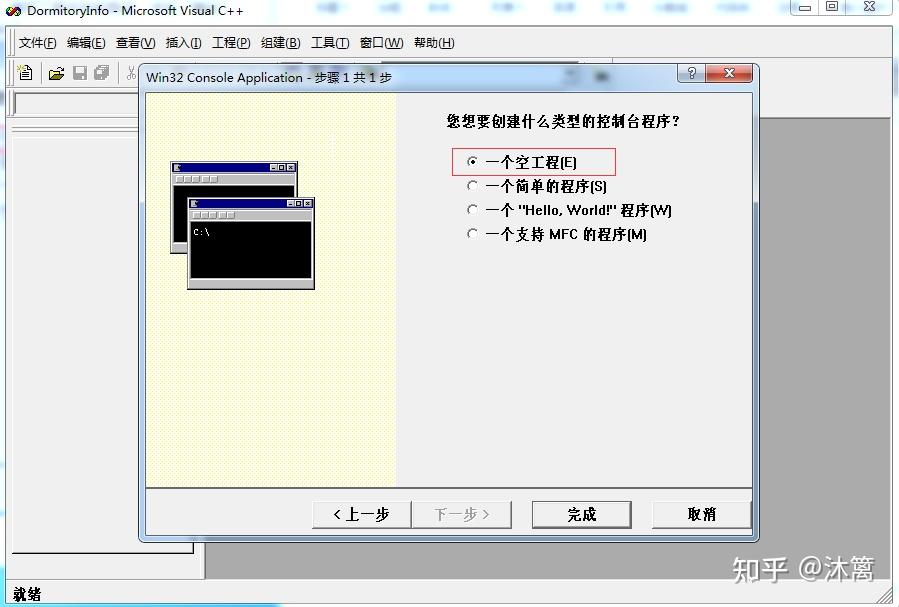Click the help question mark on the wizard
This screenshot has height=607, width=899.
(690, 74)
